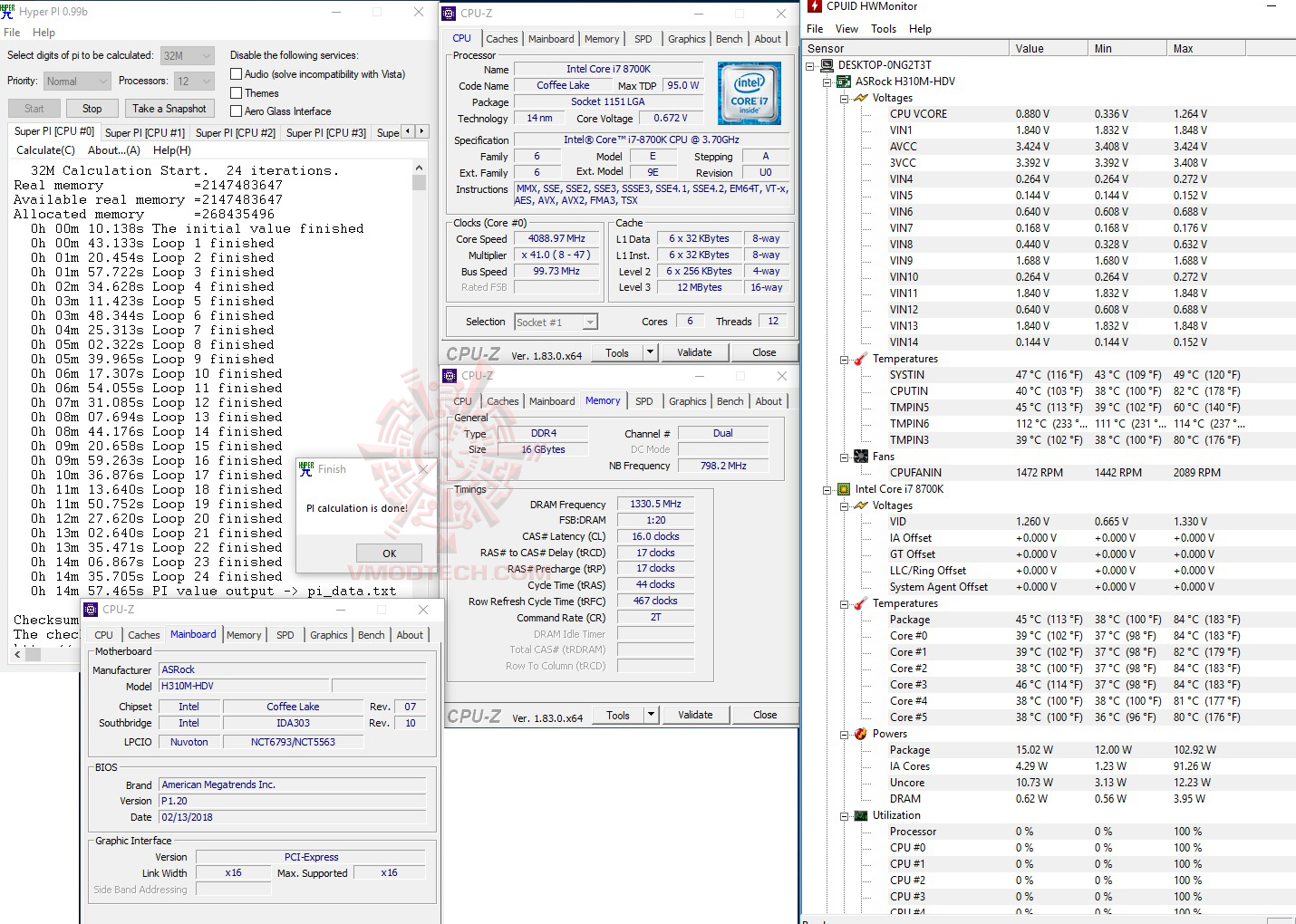
Task: Click the Value column header in HWMonitor
Action: pyautogui.click(x=1048, y=49)
